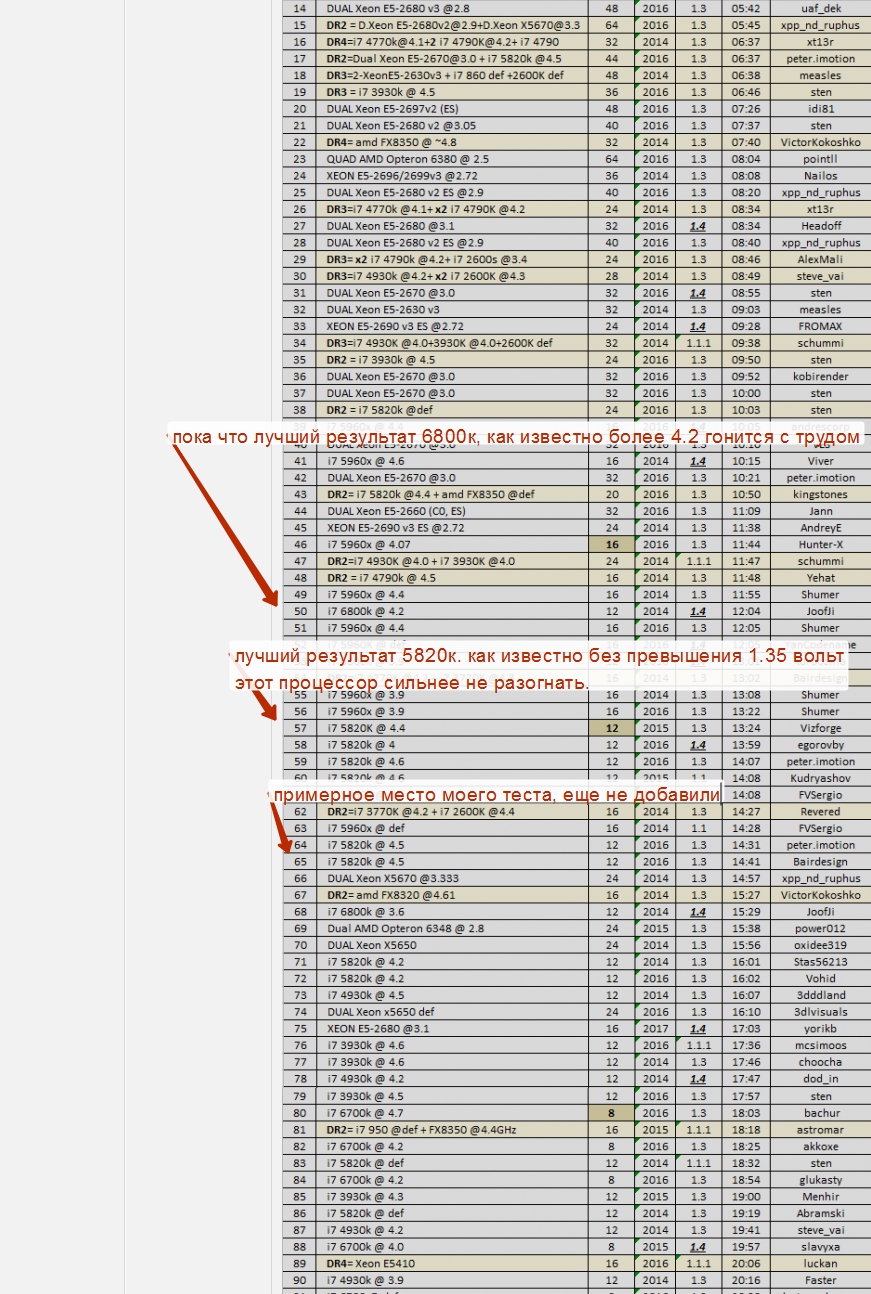The image size is (871, 1294).
Task: Open the underlined 1.4 version in Headoff's row
Action: point(697,226)
